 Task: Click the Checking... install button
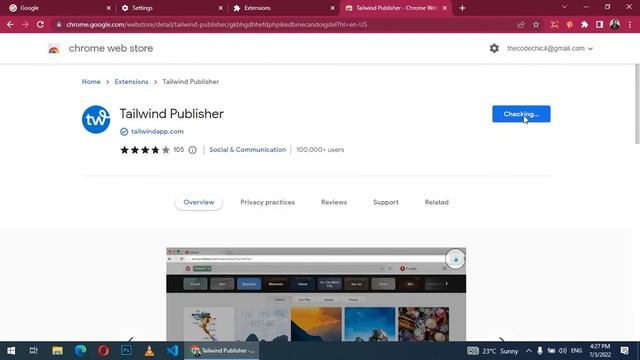tap(521, 114)
